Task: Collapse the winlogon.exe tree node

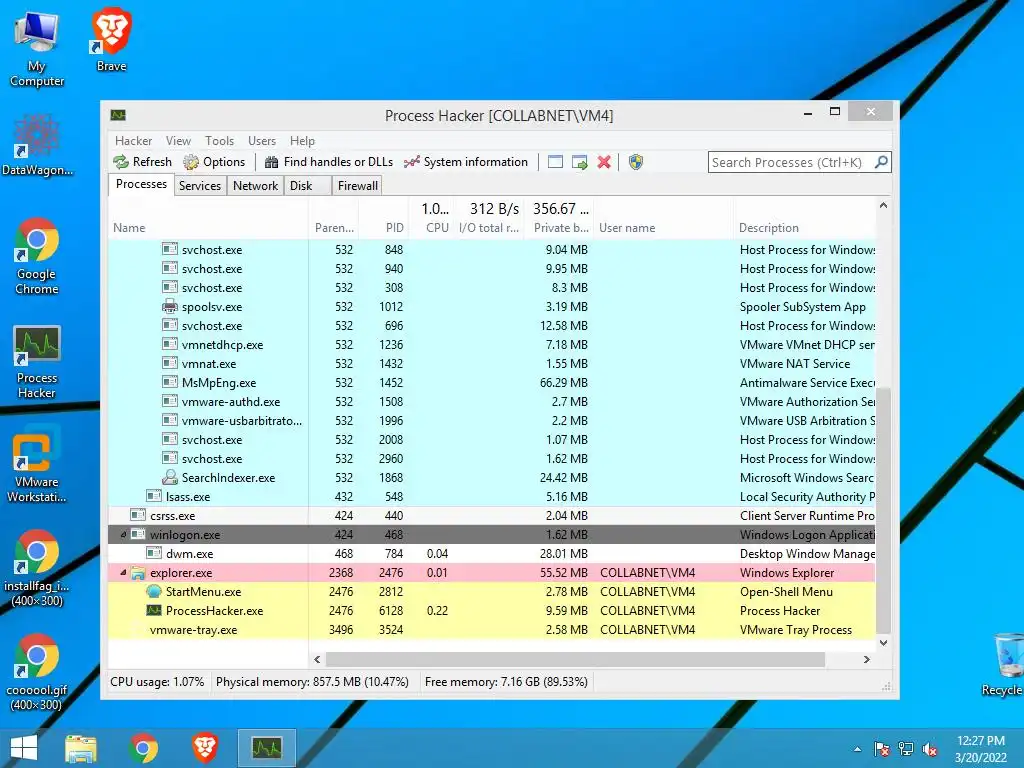Action: 123,534
